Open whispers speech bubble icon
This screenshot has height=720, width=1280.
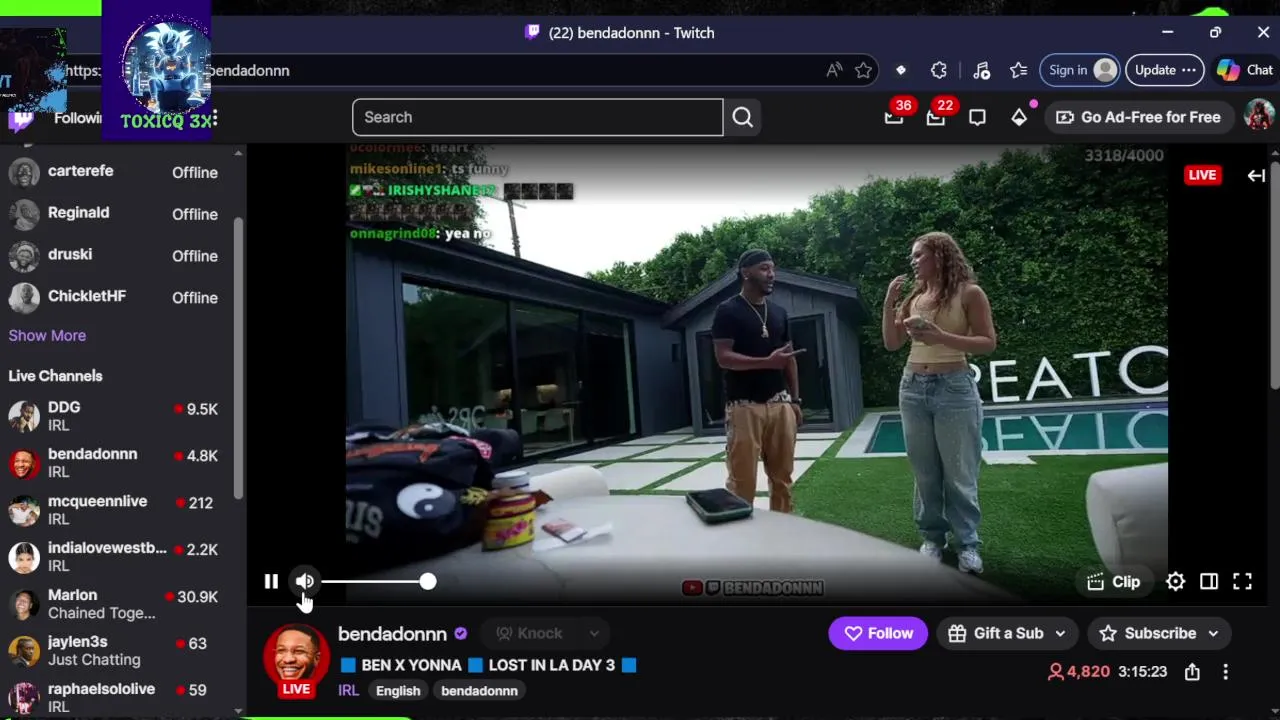977,117
